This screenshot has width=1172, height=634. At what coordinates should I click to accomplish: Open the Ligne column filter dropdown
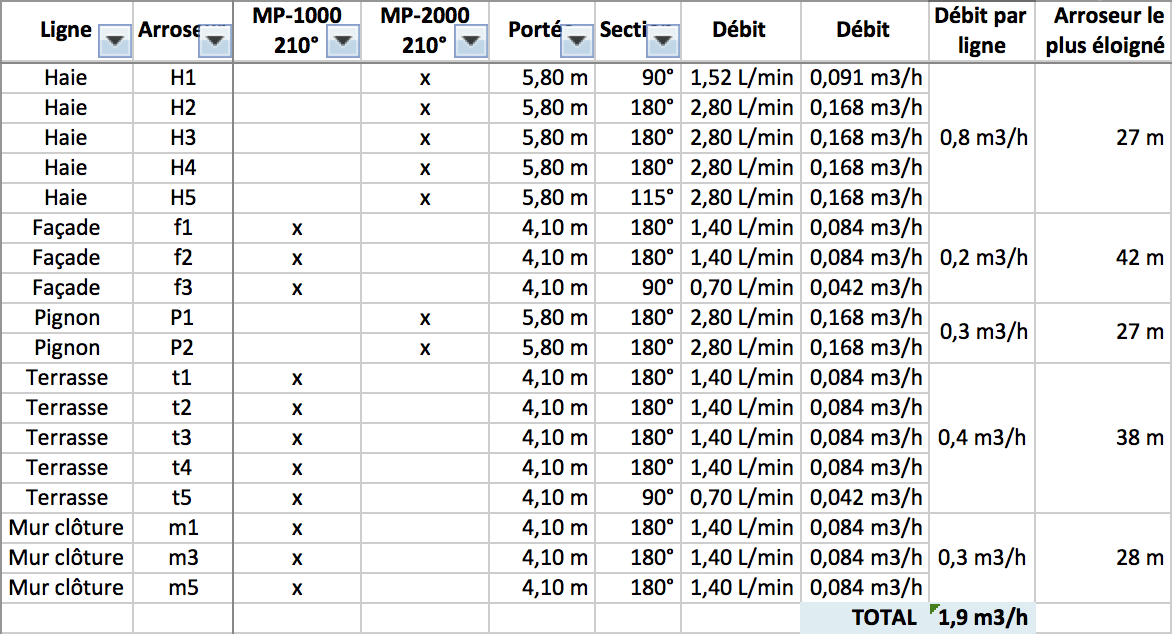point(116,41)
